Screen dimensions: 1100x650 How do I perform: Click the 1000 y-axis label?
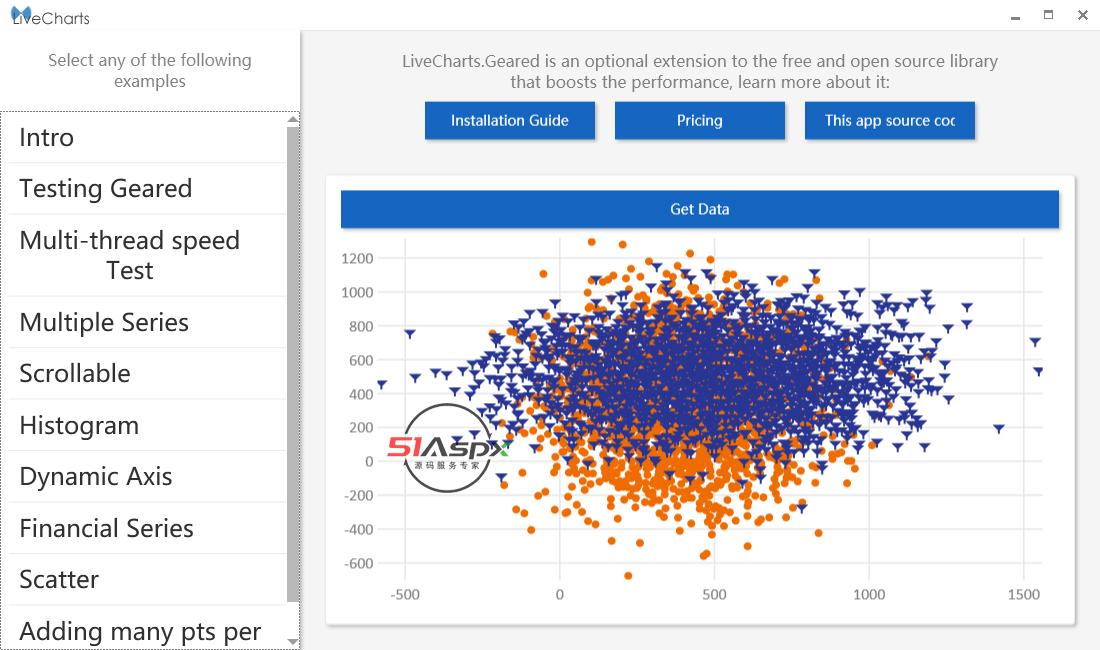(x=357, y=292)
